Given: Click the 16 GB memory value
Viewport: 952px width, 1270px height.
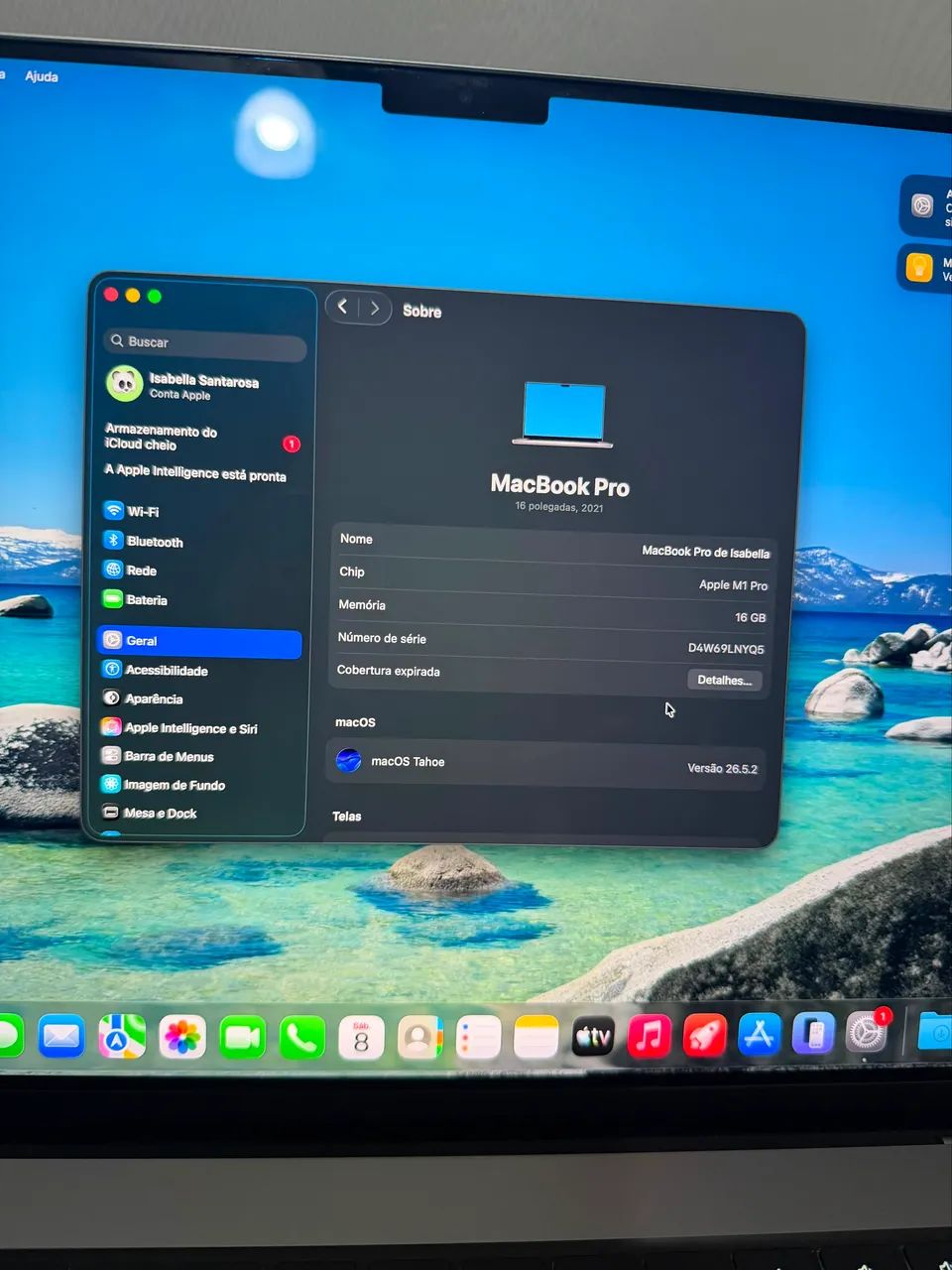Looking at the screenshot, I should click(x=750, y=617).
